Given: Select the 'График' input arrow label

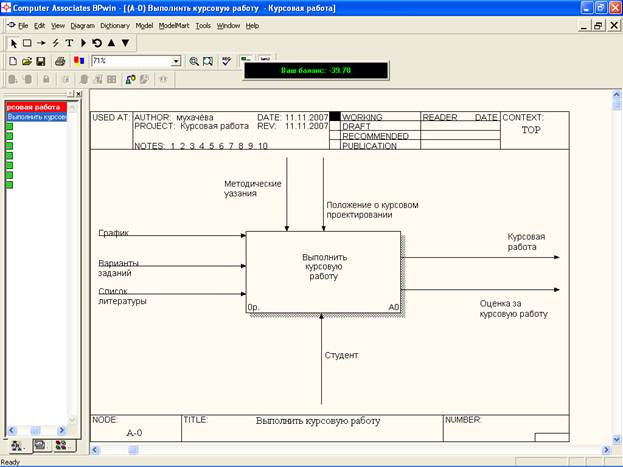Looking at the screenshot, I should tap(113, 233).
